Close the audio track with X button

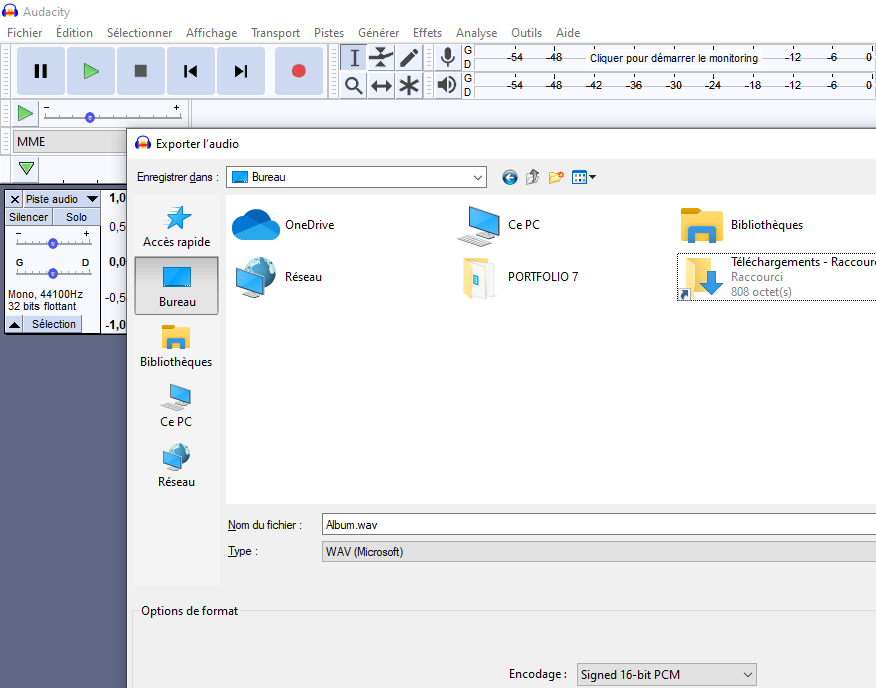[x=15, y=199]
